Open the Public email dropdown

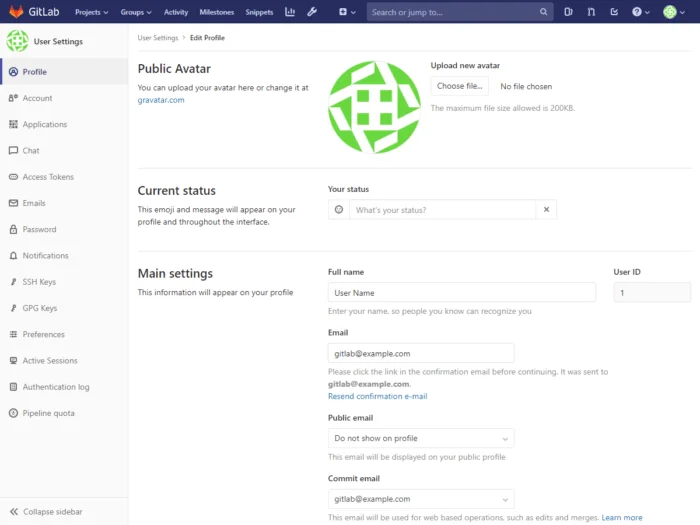coord(421,438)
